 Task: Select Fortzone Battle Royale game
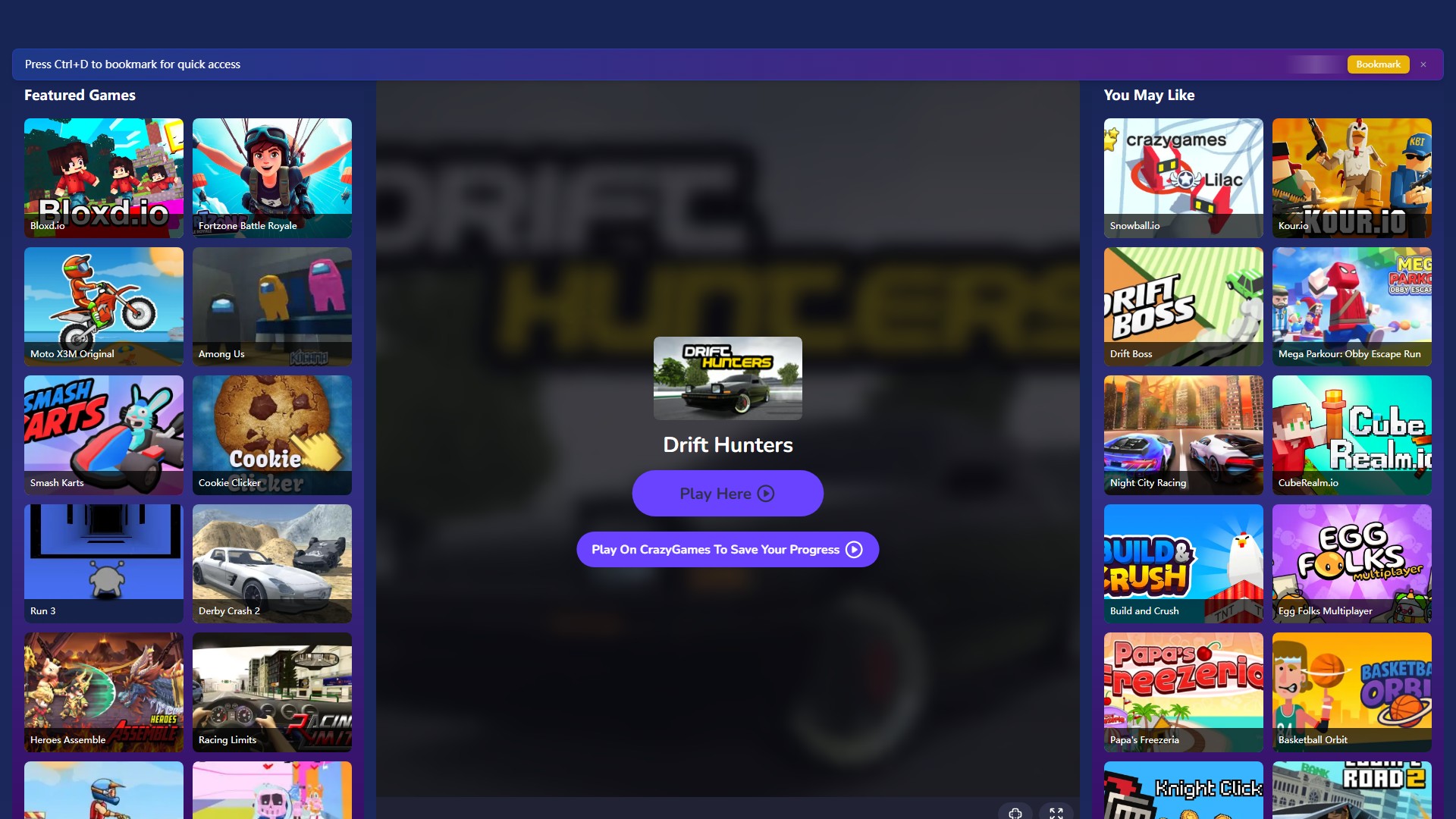click(x=272, y=177)
